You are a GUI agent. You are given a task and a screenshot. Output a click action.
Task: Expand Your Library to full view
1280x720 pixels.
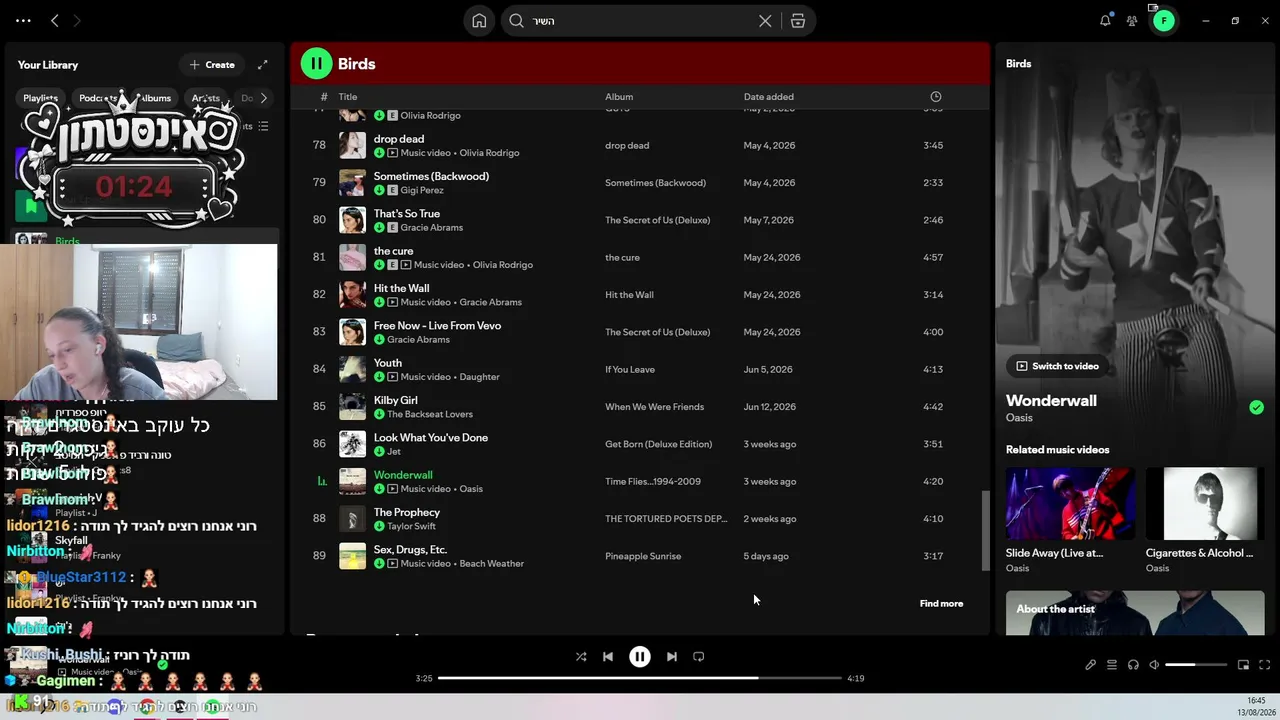[263, 65]
